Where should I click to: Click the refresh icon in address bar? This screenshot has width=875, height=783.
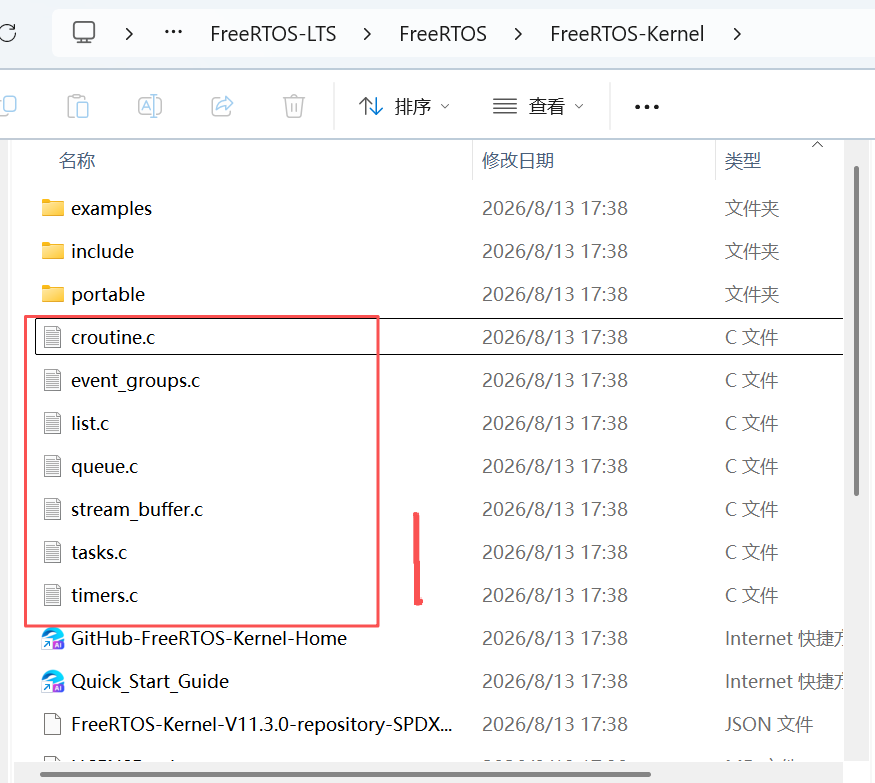[8, 33]
